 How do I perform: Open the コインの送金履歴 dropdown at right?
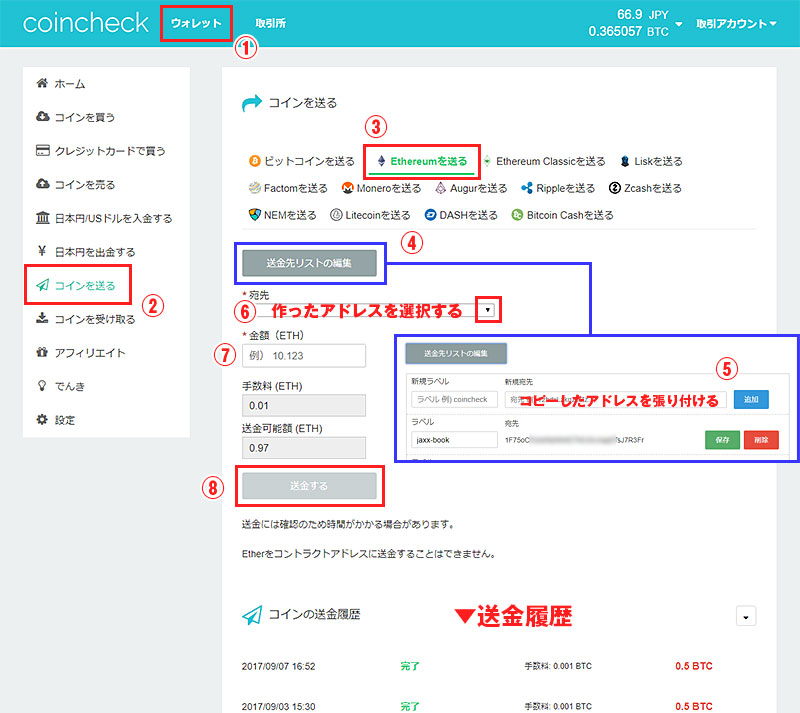(x=746, y=617)
